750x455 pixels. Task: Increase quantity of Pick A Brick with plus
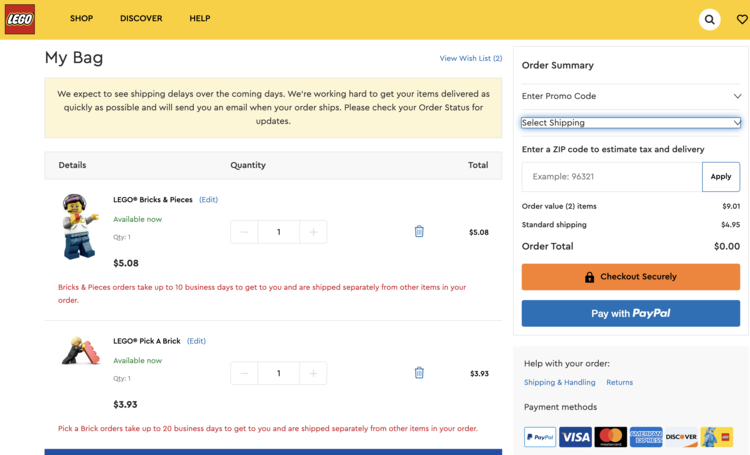pos(313,373)
